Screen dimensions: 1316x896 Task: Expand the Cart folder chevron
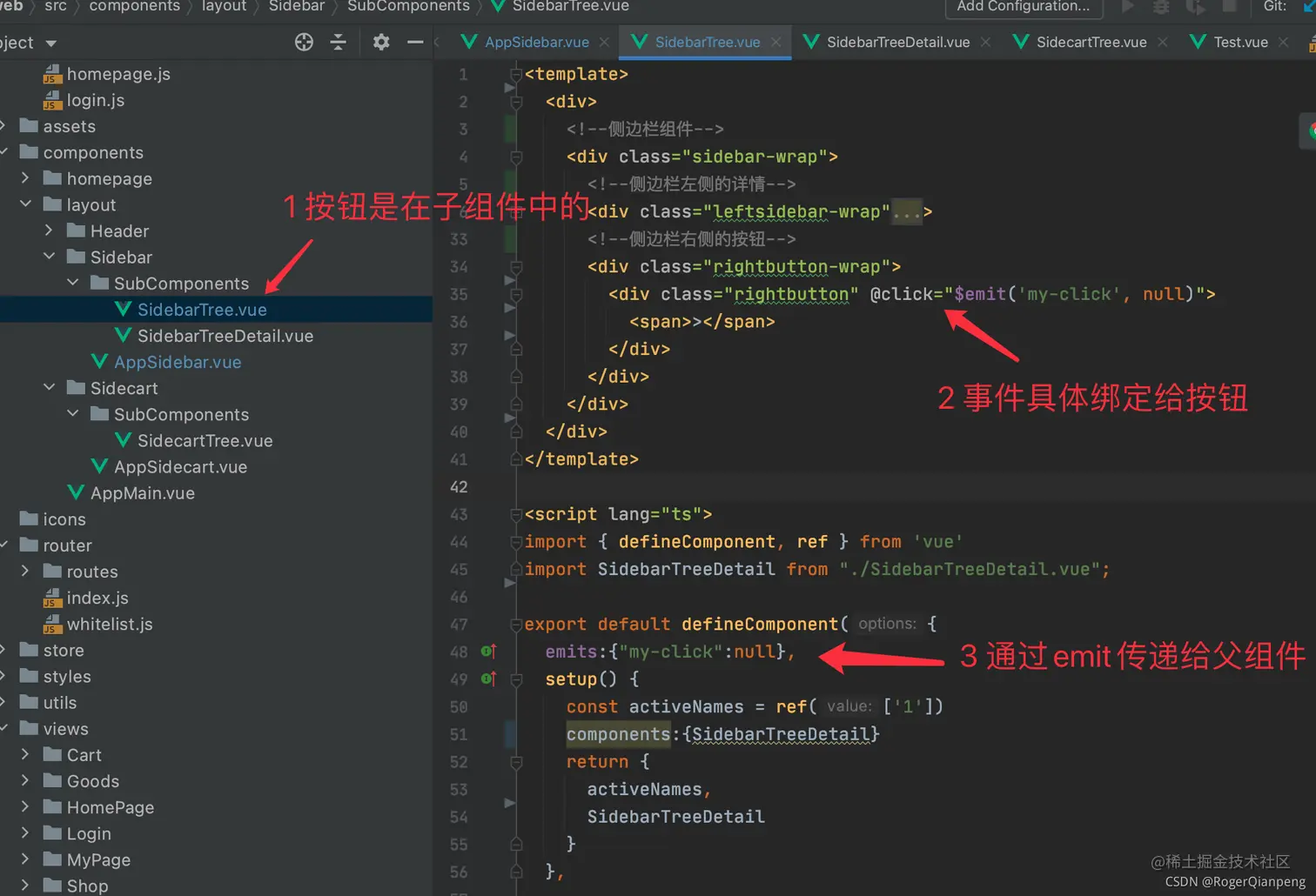pos(25,754)
